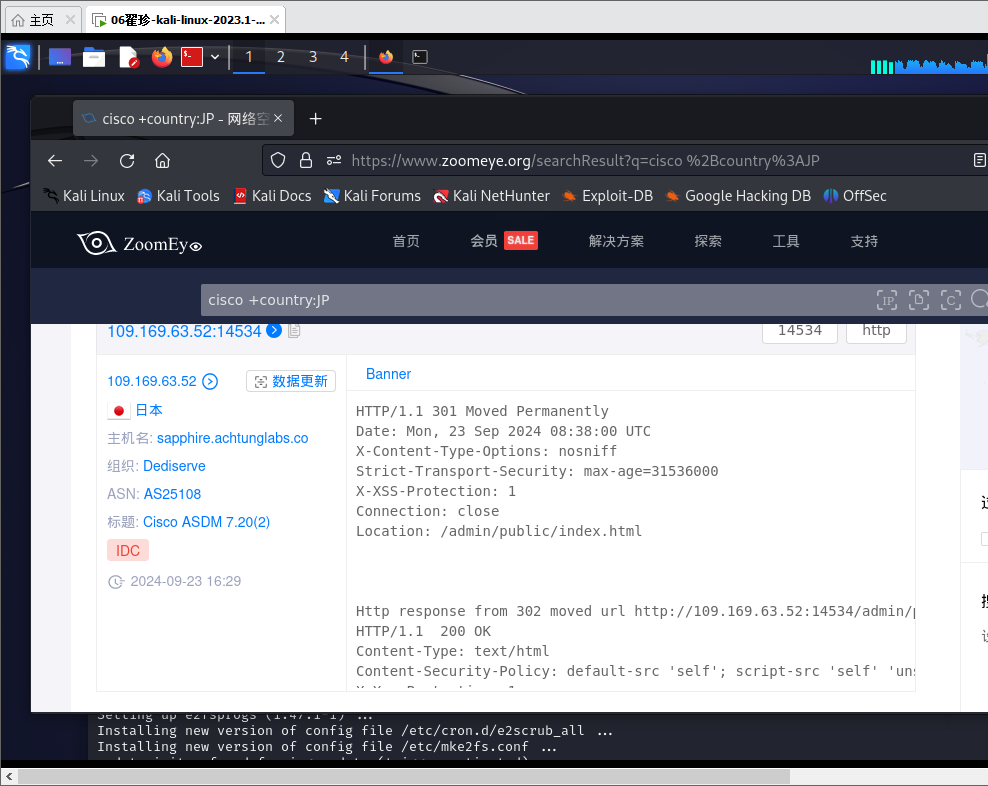The width and height of the screenshot is (988, 786).
Task: Switch to workspace 1
Action: click(x=249, y=57)
